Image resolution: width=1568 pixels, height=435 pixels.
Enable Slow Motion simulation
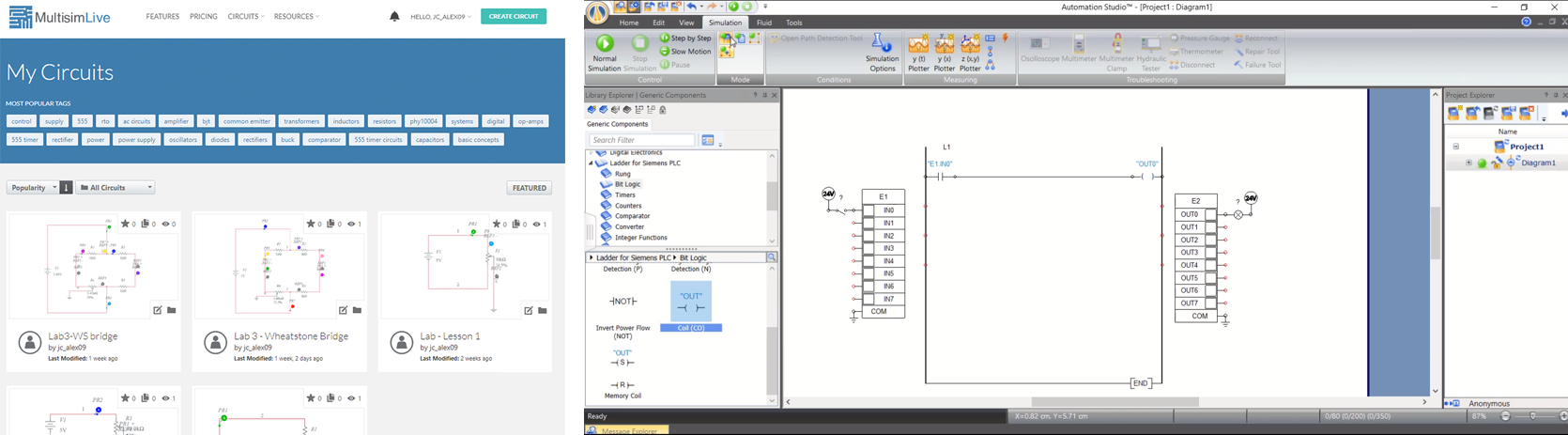(665, 52)
